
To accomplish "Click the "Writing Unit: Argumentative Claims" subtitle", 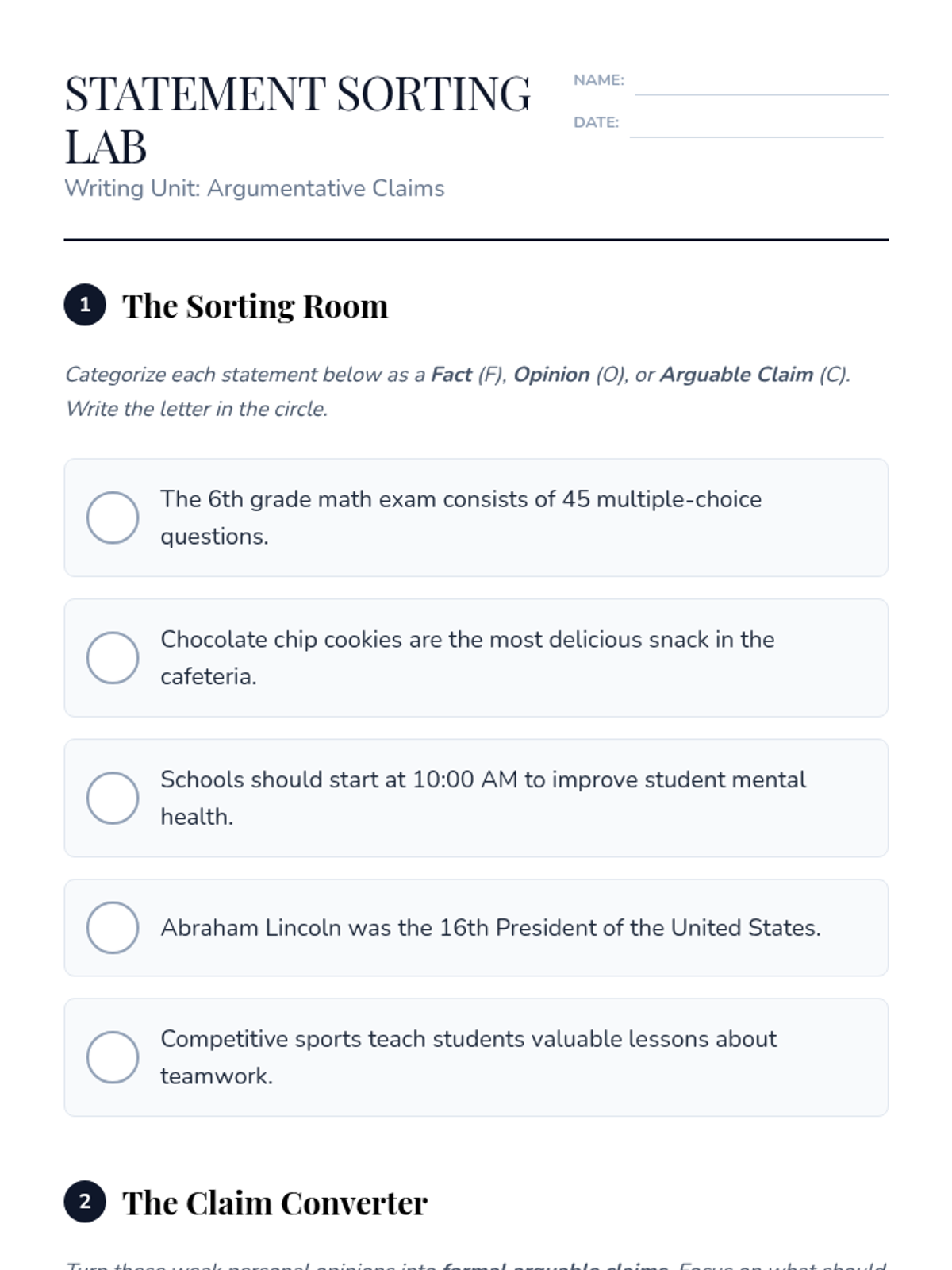I will [x=254, y=189].
